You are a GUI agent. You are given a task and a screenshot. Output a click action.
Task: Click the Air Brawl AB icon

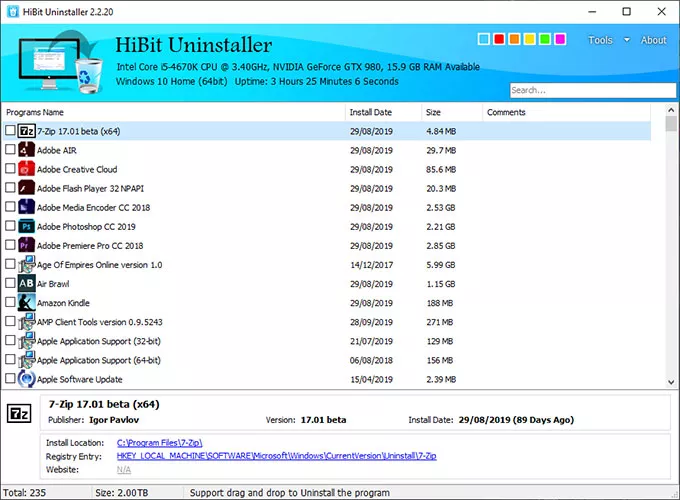click(x=26, y=284)
